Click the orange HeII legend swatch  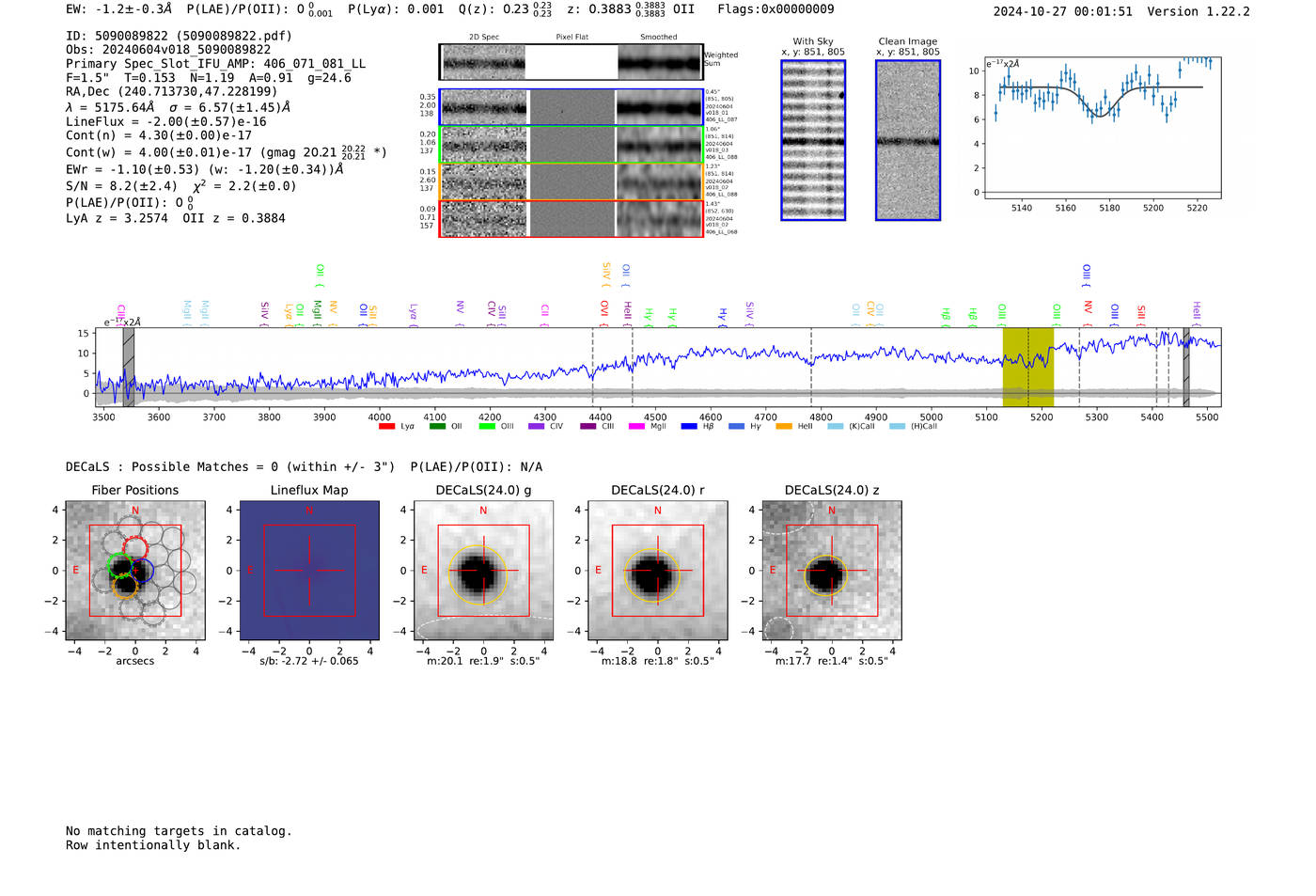(x=784, y=427)
